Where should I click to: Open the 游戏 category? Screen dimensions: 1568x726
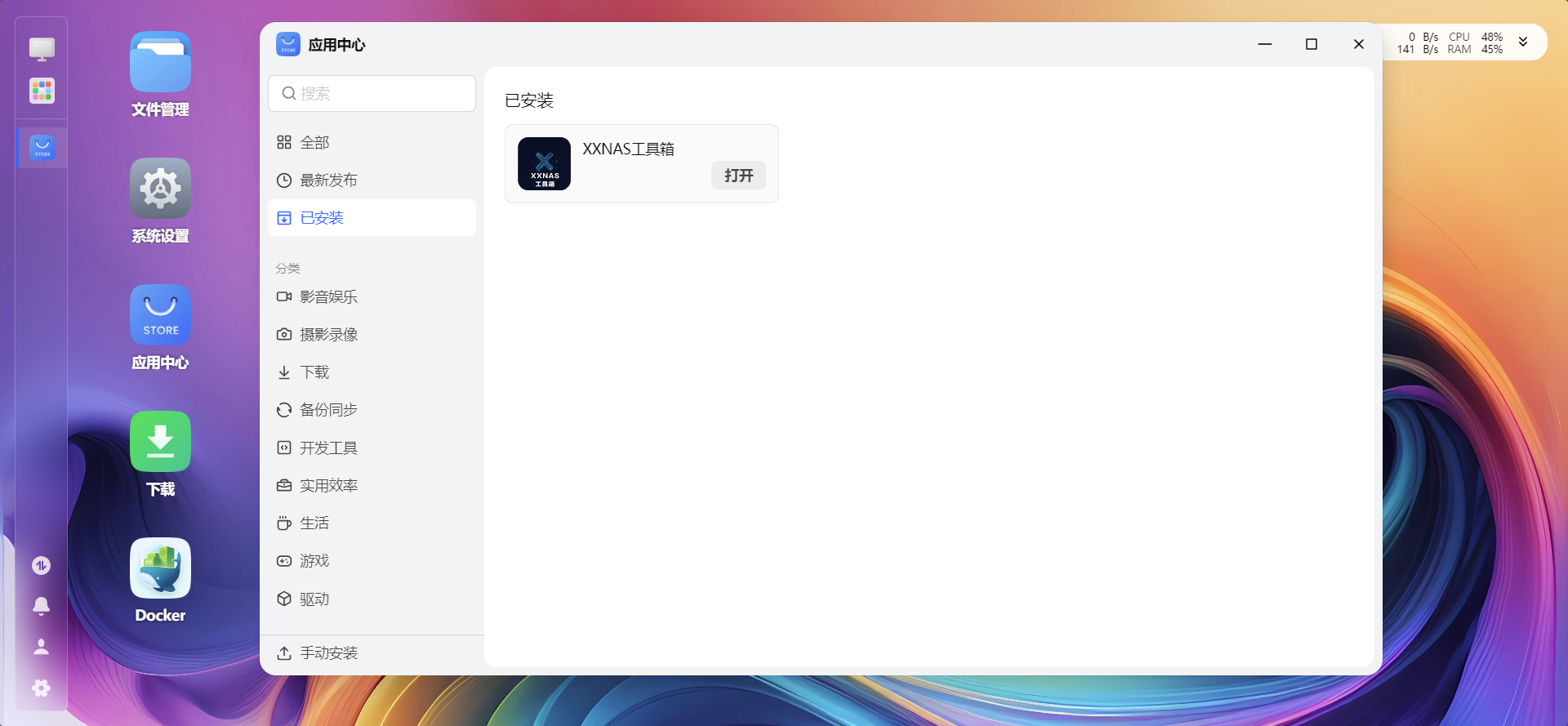[314, 561]
